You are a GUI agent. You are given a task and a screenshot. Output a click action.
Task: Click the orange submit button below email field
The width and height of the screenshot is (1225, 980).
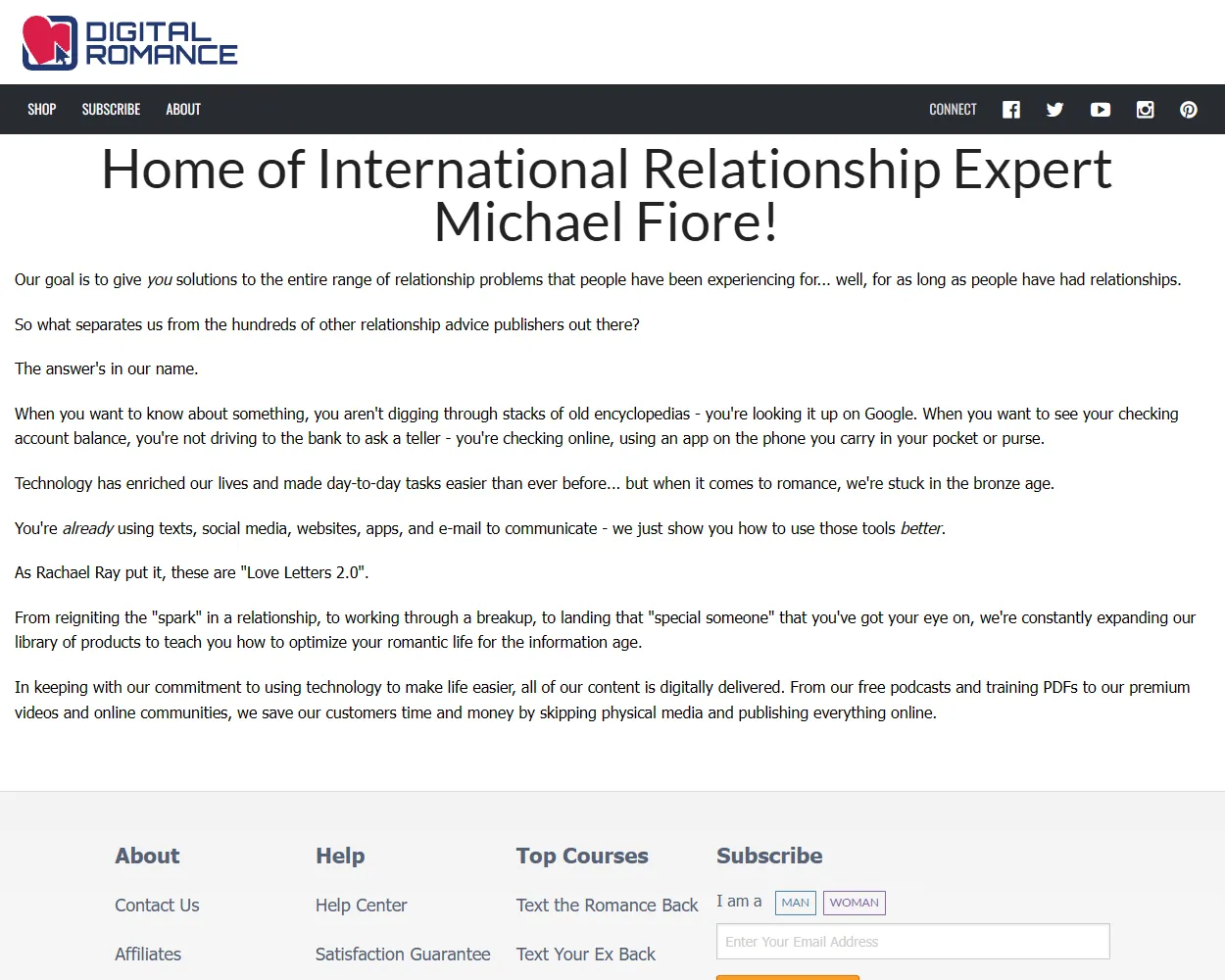[788, 977]
